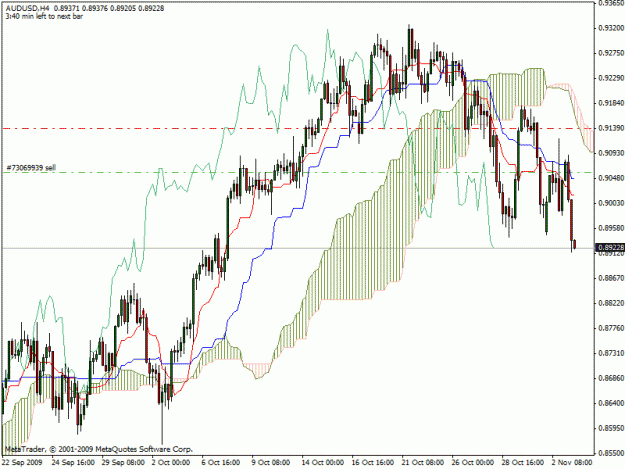Click the '6 Oct 16:00' time axis label
Viewport: 625px width, 469px height.
coord(221,462)
